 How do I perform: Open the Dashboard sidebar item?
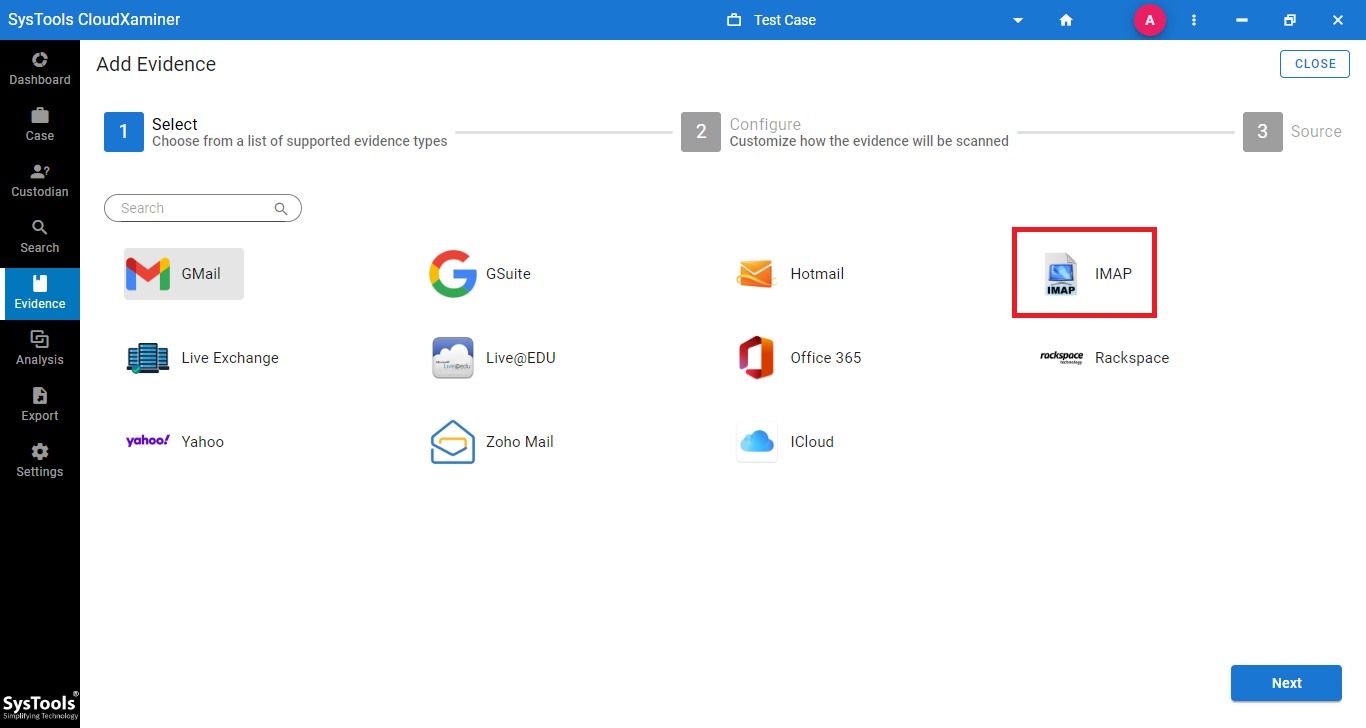point(40,68)
